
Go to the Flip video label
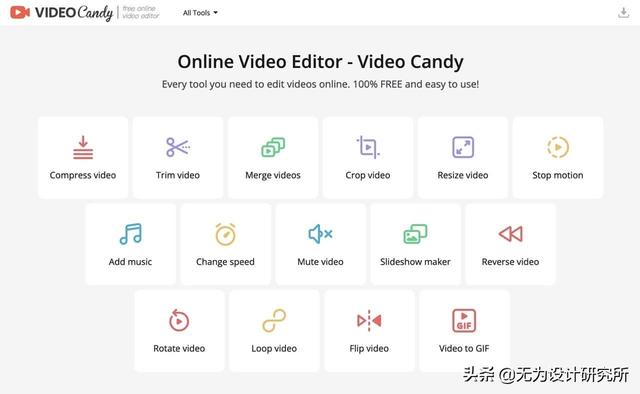coord(369,348)
